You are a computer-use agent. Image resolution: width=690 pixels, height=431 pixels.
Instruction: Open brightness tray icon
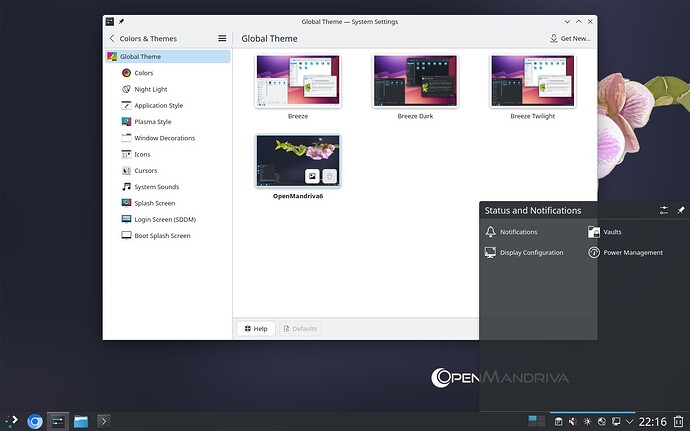click(587, 422)
